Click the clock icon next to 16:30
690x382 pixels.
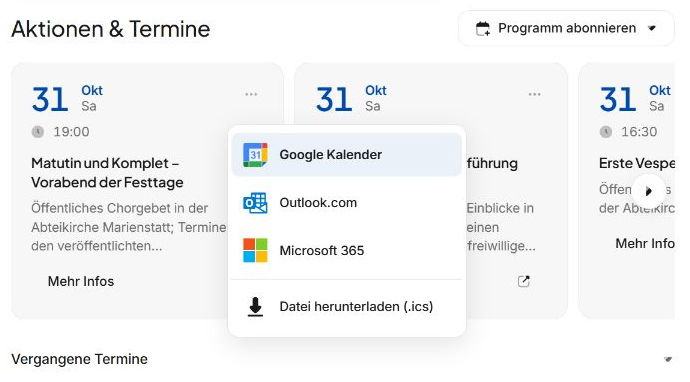click(x=606, y=132)
